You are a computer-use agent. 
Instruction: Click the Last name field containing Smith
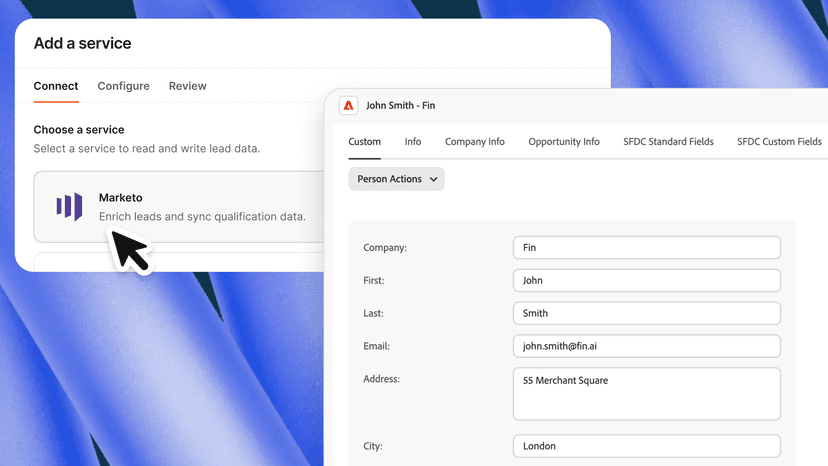[647, 313]
